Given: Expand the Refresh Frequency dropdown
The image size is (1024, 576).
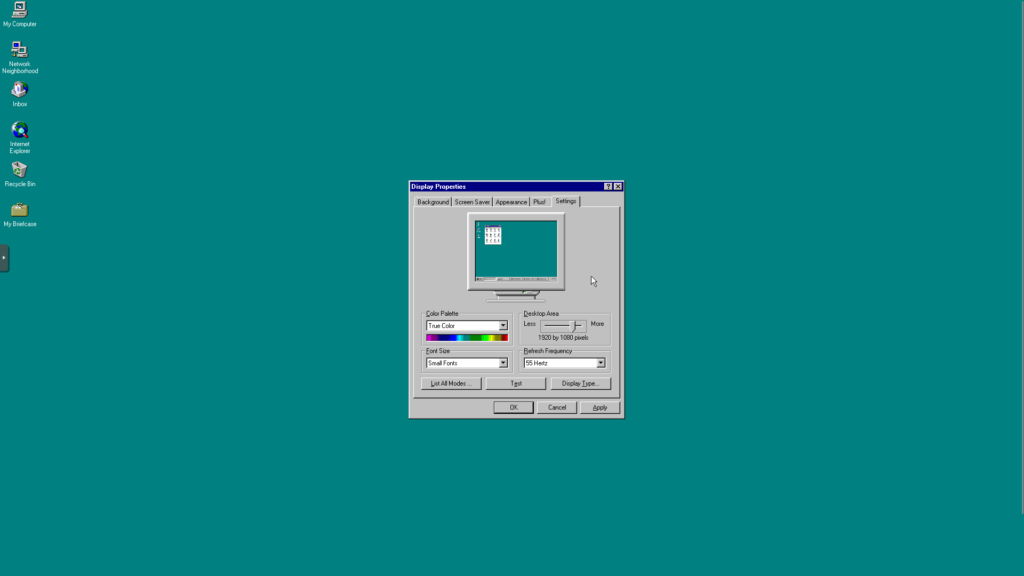Looking at the screenshot, I should [x=601, y=363].
